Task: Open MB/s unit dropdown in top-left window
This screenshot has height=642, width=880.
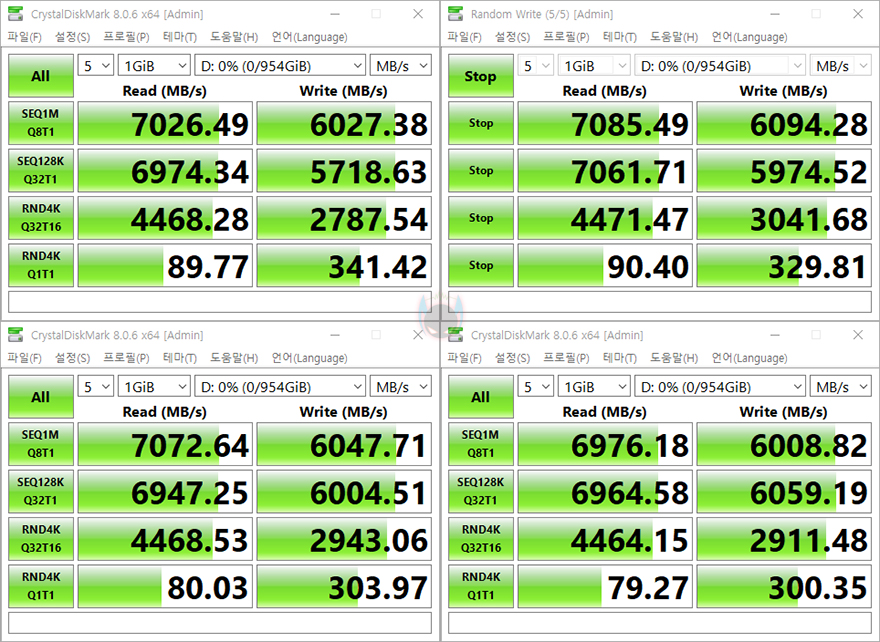Action: click(401, 66)
